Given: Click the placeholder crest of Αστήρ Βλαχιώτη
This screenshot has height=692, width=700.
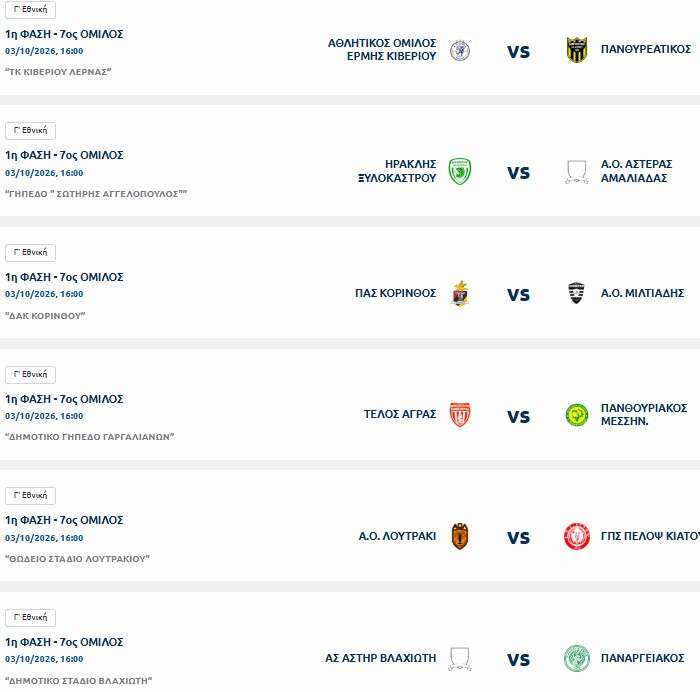Looking at the screenshot, I should coord(460,659).
